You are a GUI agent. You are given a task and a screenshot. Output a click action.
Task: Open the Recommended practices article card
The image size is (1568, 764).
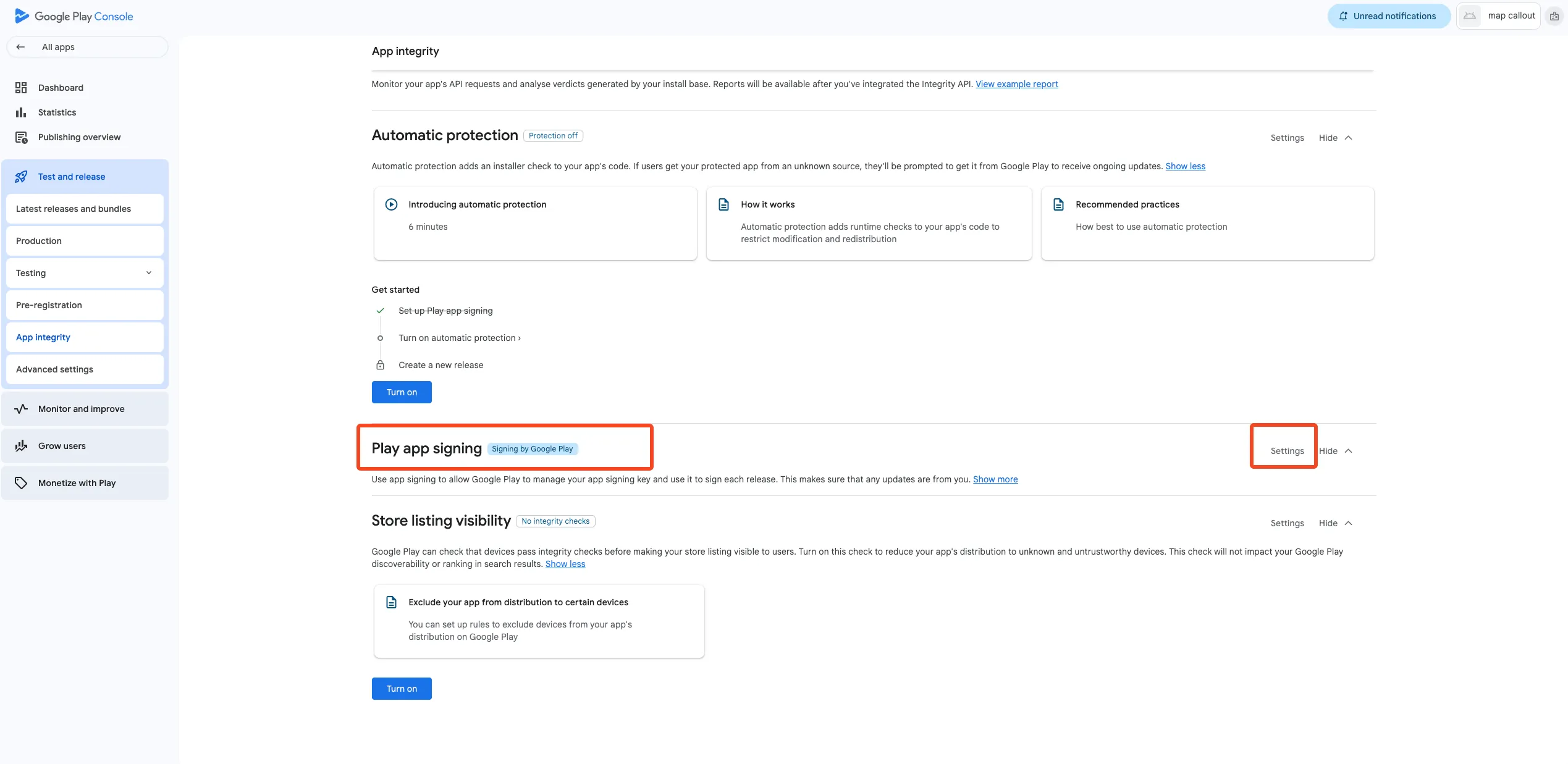(x=1207, y=223)
